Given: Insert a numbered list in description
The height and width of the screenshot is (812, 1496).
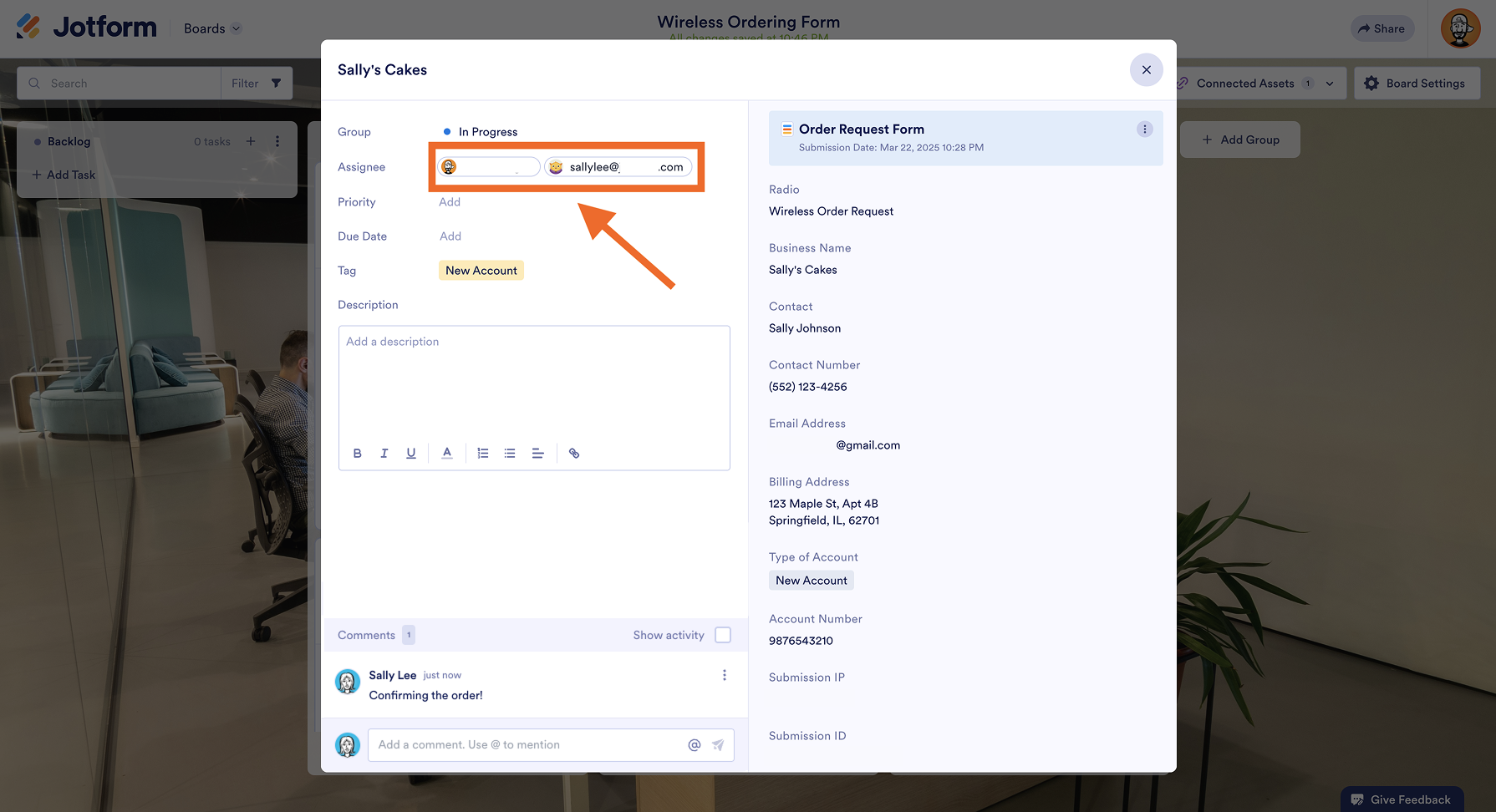Looking at the screenshot, I should point(483,454).
